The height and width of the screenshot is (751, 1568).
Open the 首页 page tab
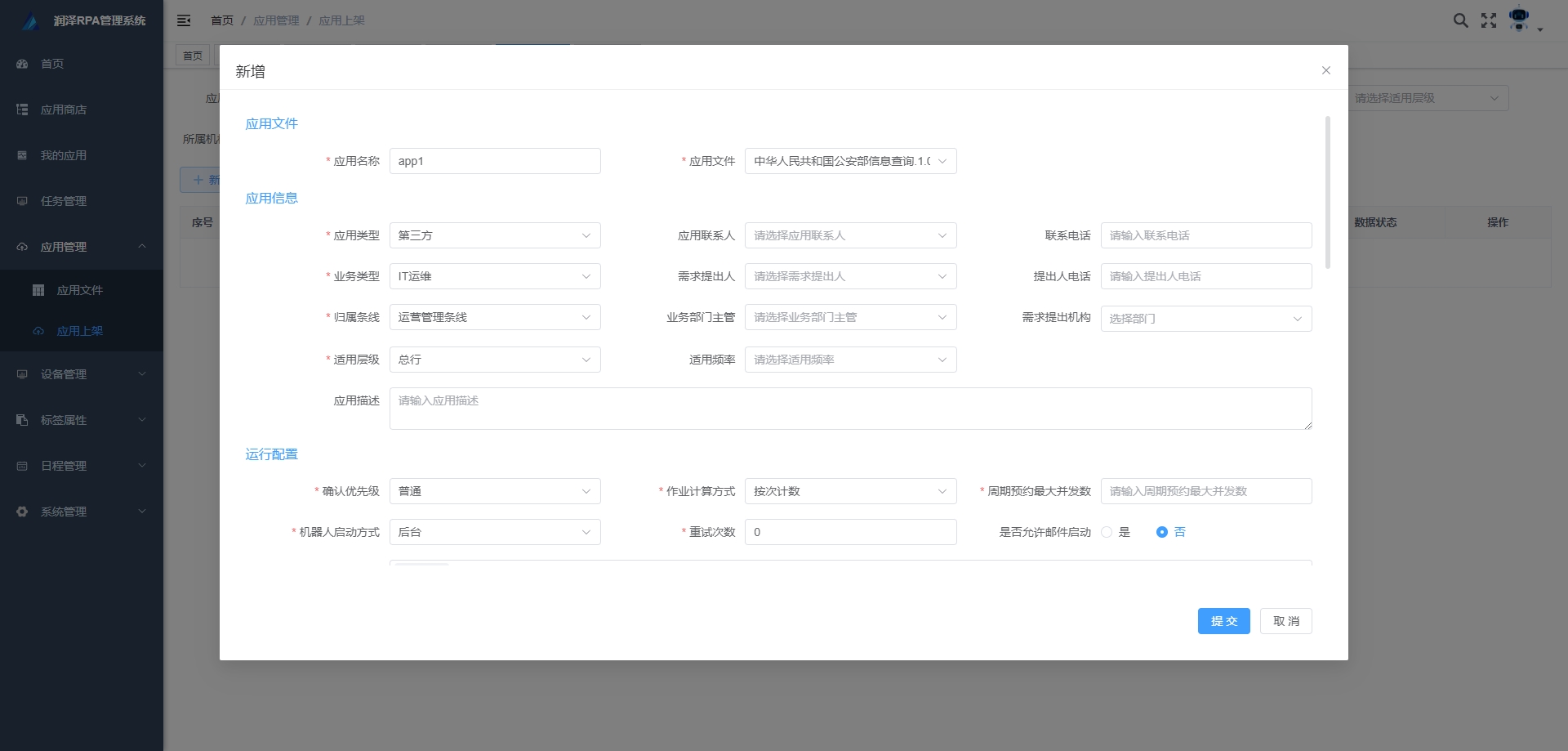(x=193, y=56)
